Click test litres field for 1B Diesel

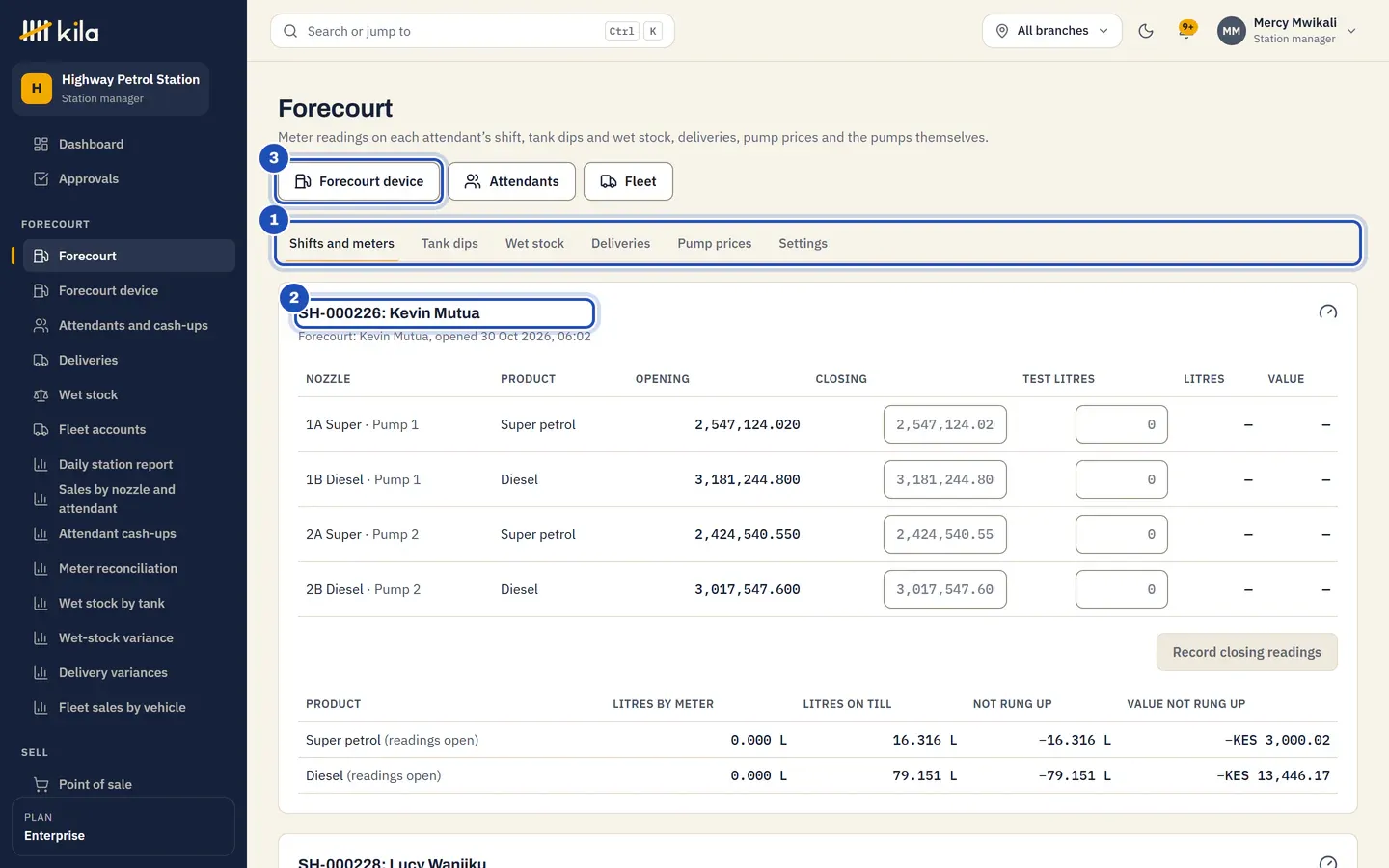[1122, 479]
